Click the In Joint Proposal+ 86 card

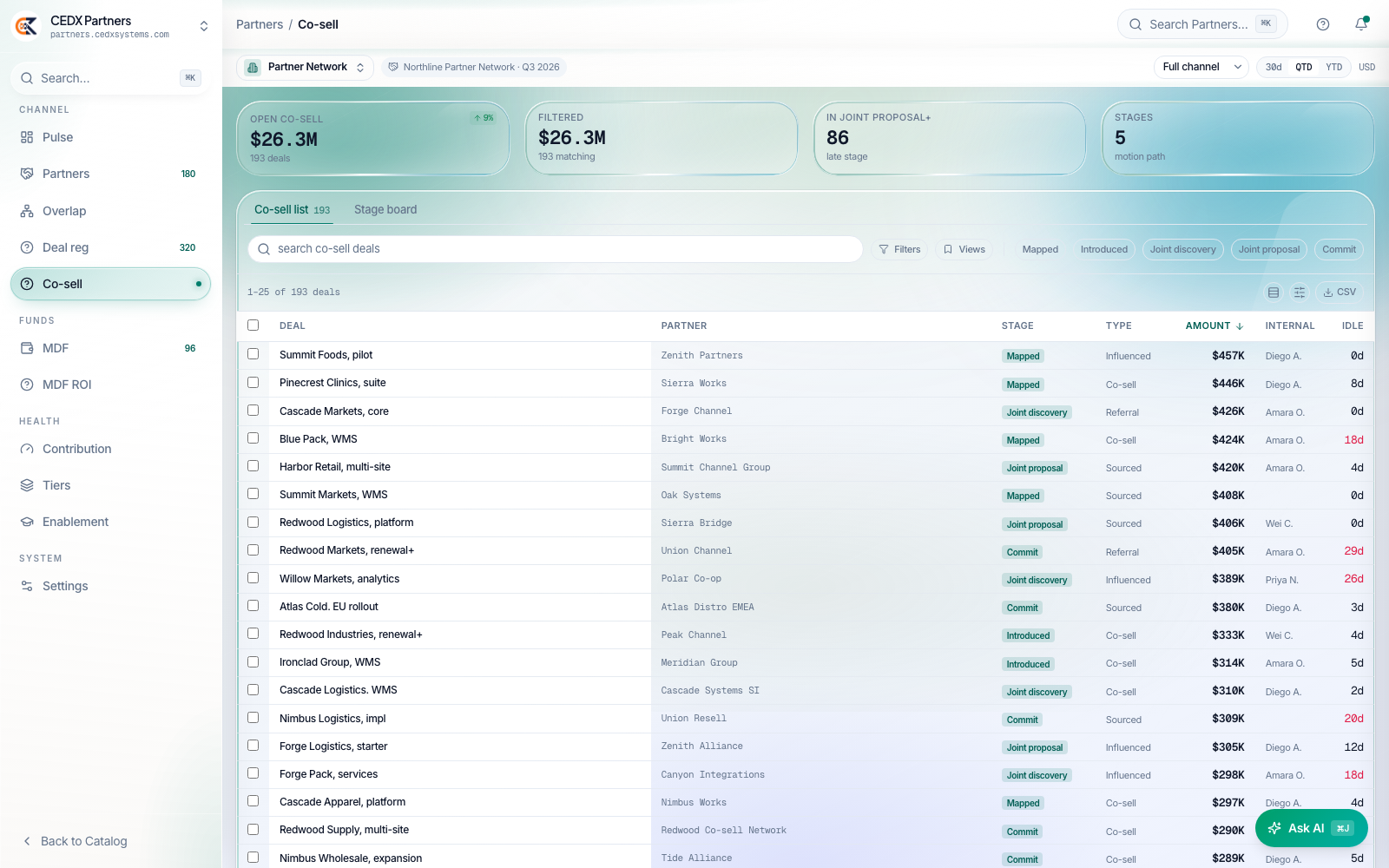[950, 139]
